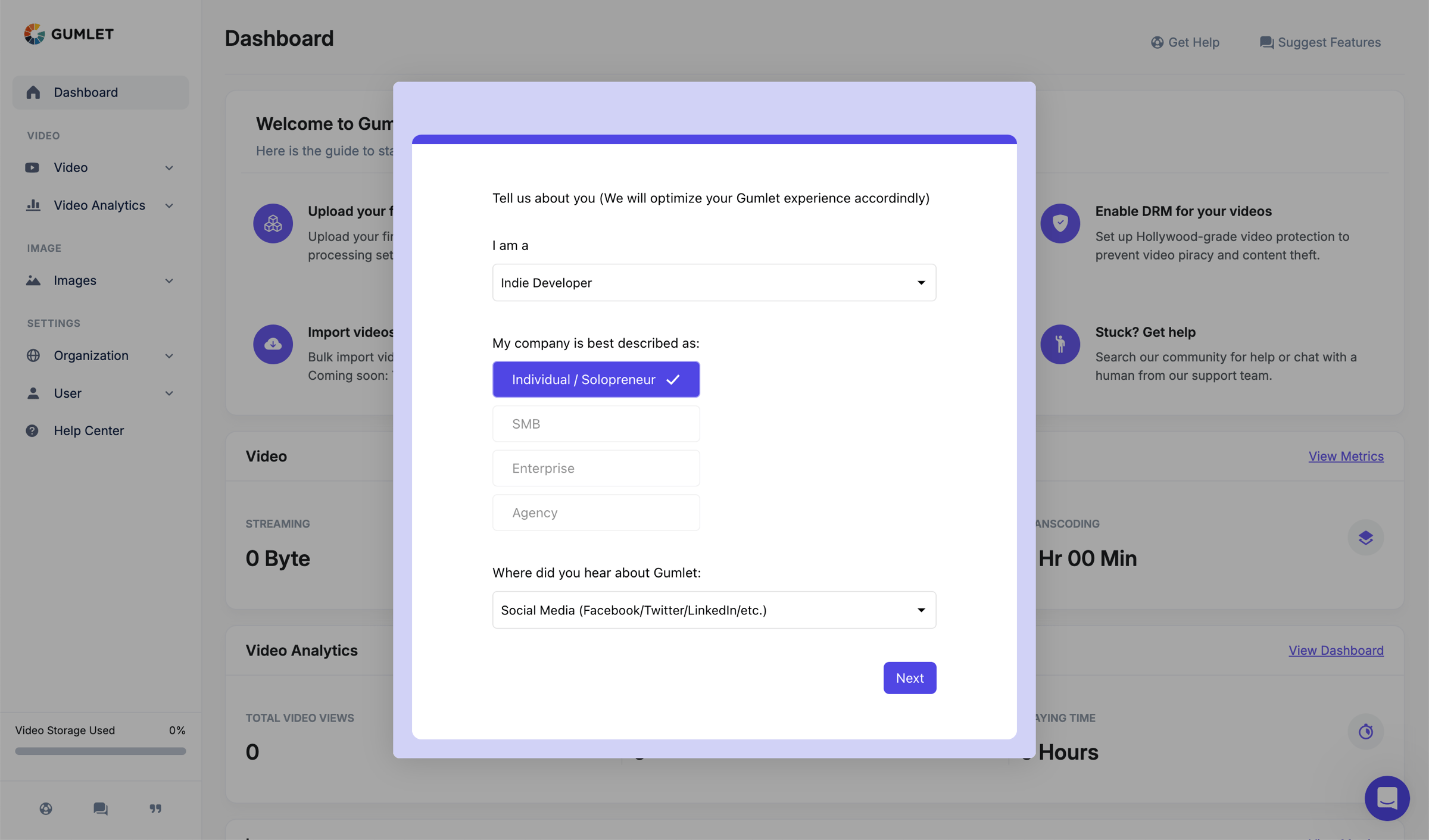Expand the Video sidebar chevron

169,168
